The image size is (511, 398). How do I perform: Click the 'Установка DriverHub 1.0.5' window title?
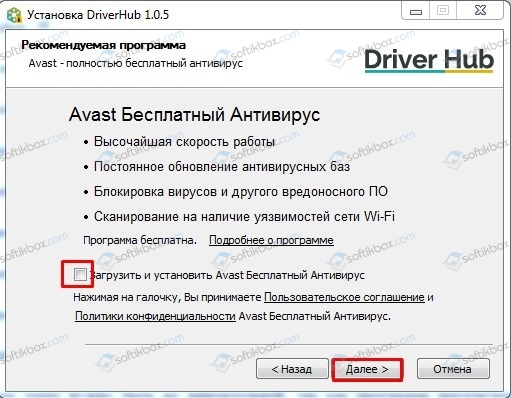click(98, 15)
